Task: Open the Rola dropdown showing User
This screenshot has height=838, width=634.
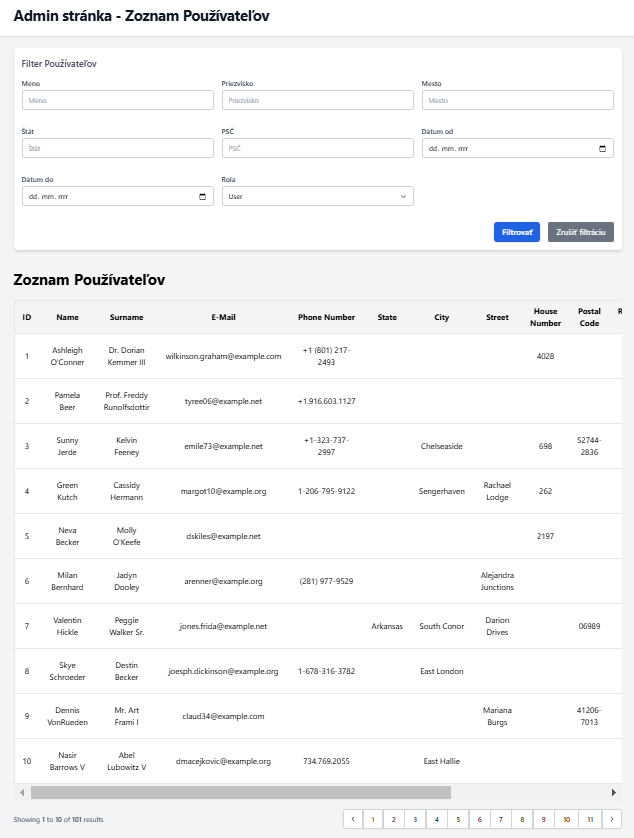Action: click(x=318, y=196)
